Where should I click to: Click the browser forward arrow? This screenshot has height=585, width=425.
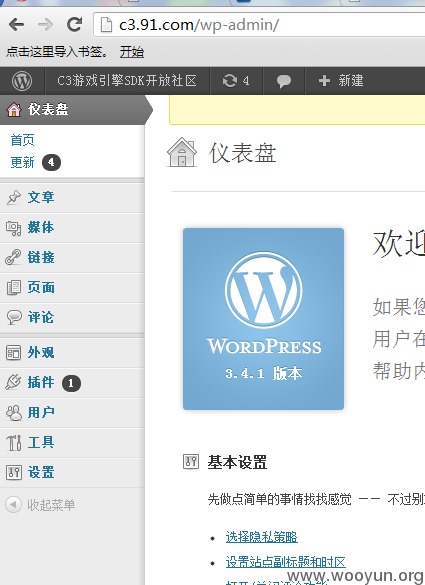(45, 25)
